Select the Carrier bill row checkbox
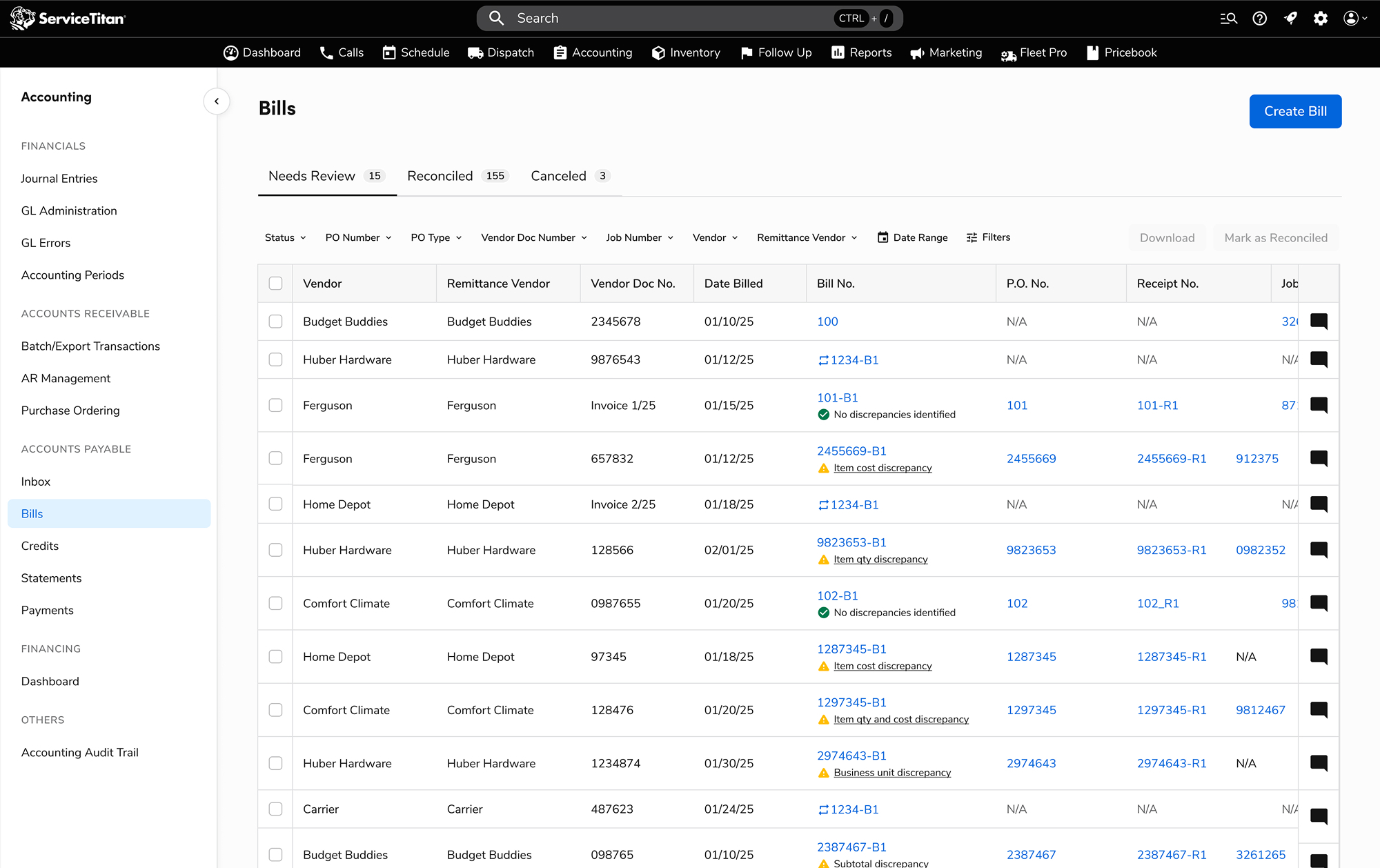This screenshot has height=868, width=1380. point(275,809)
